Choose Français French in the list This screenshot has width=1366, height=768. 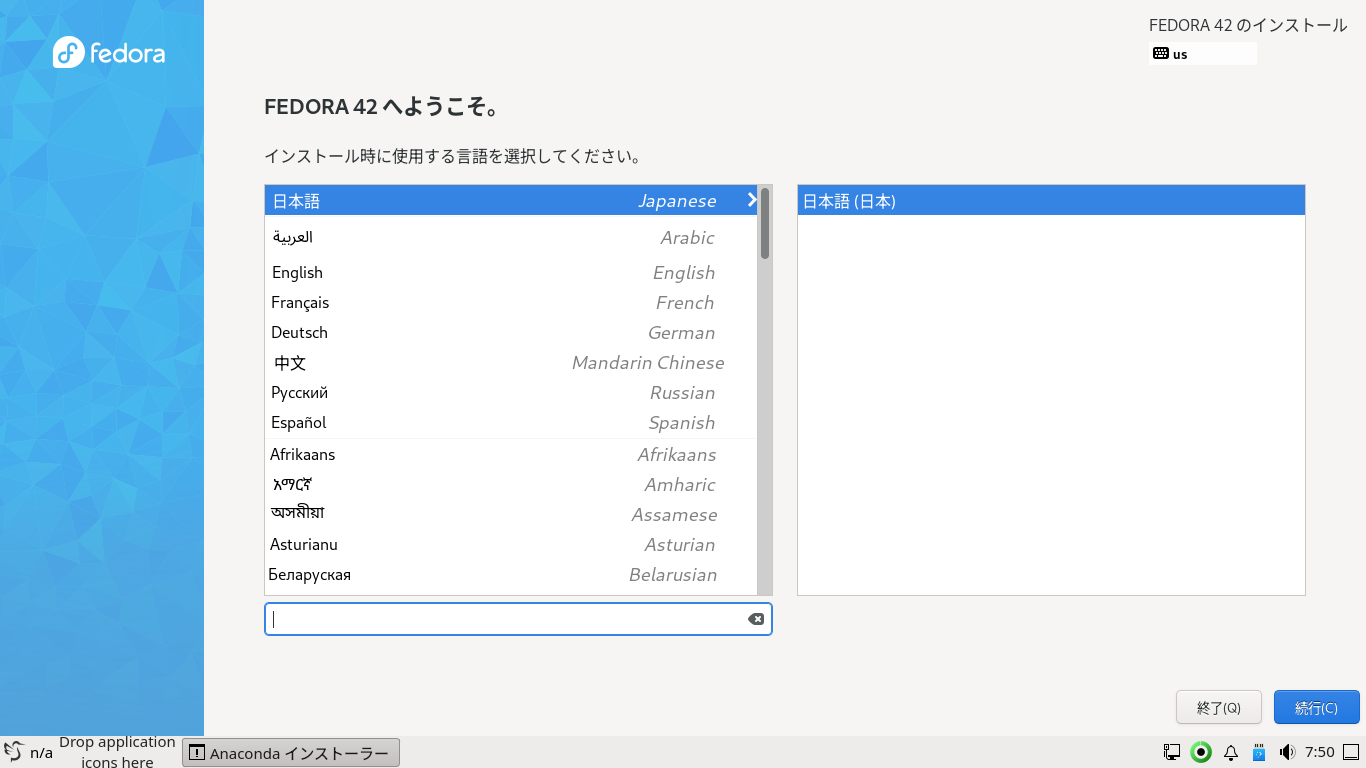[511, 302]
